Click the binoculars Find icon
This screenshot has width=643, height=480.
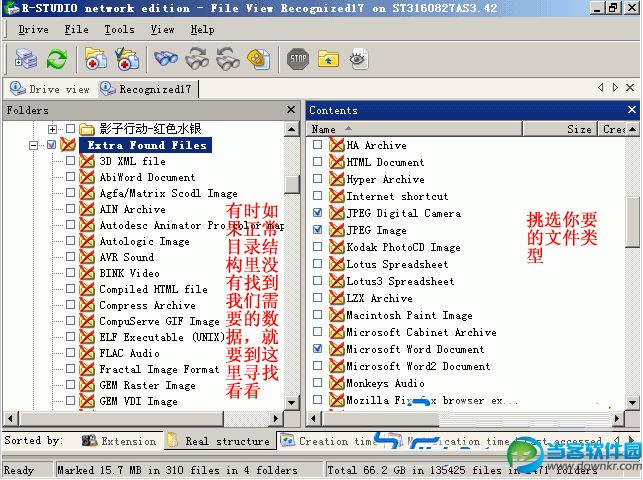[166, 59]
